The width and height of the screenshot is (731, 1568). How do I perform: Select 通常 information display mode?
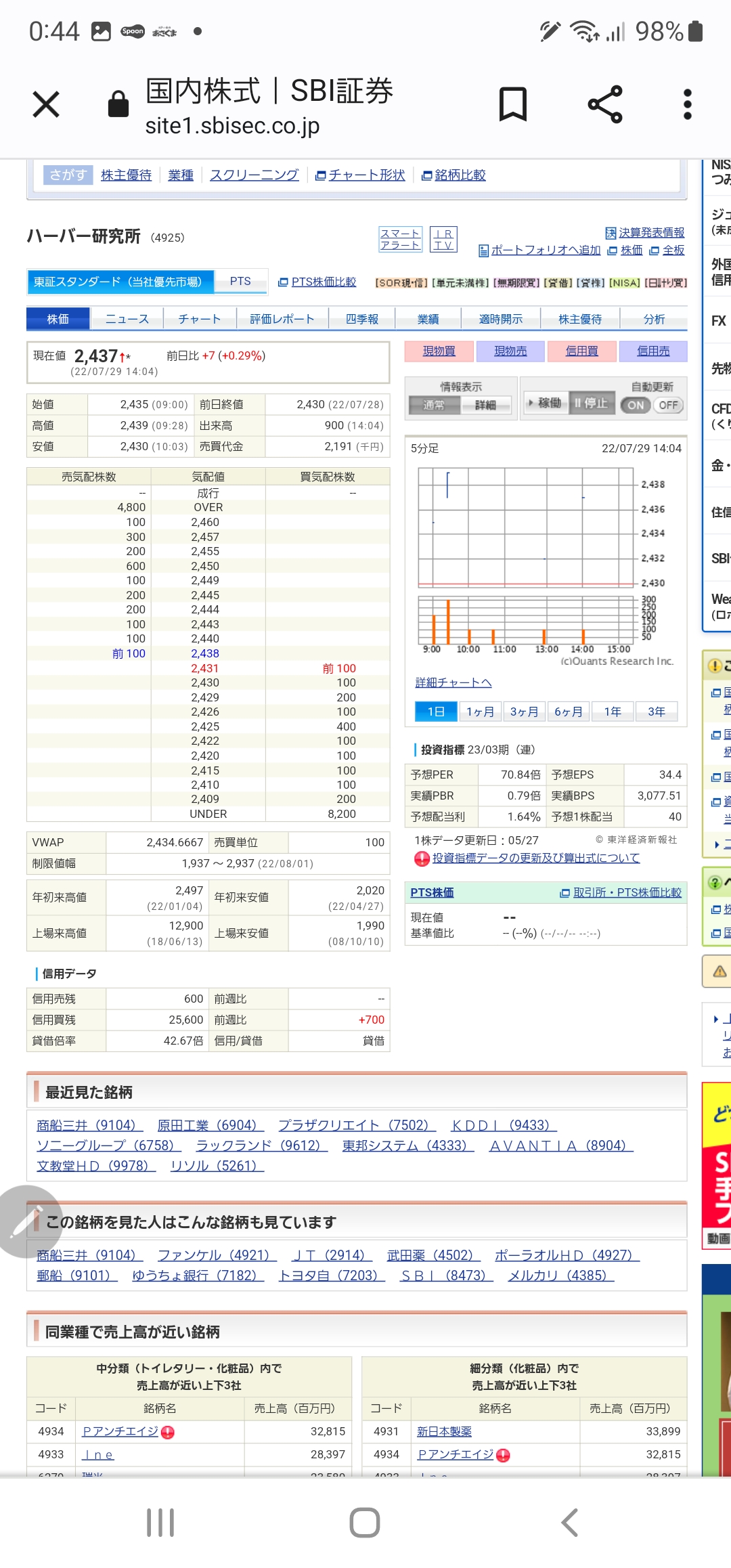click(x=434, y=405)
